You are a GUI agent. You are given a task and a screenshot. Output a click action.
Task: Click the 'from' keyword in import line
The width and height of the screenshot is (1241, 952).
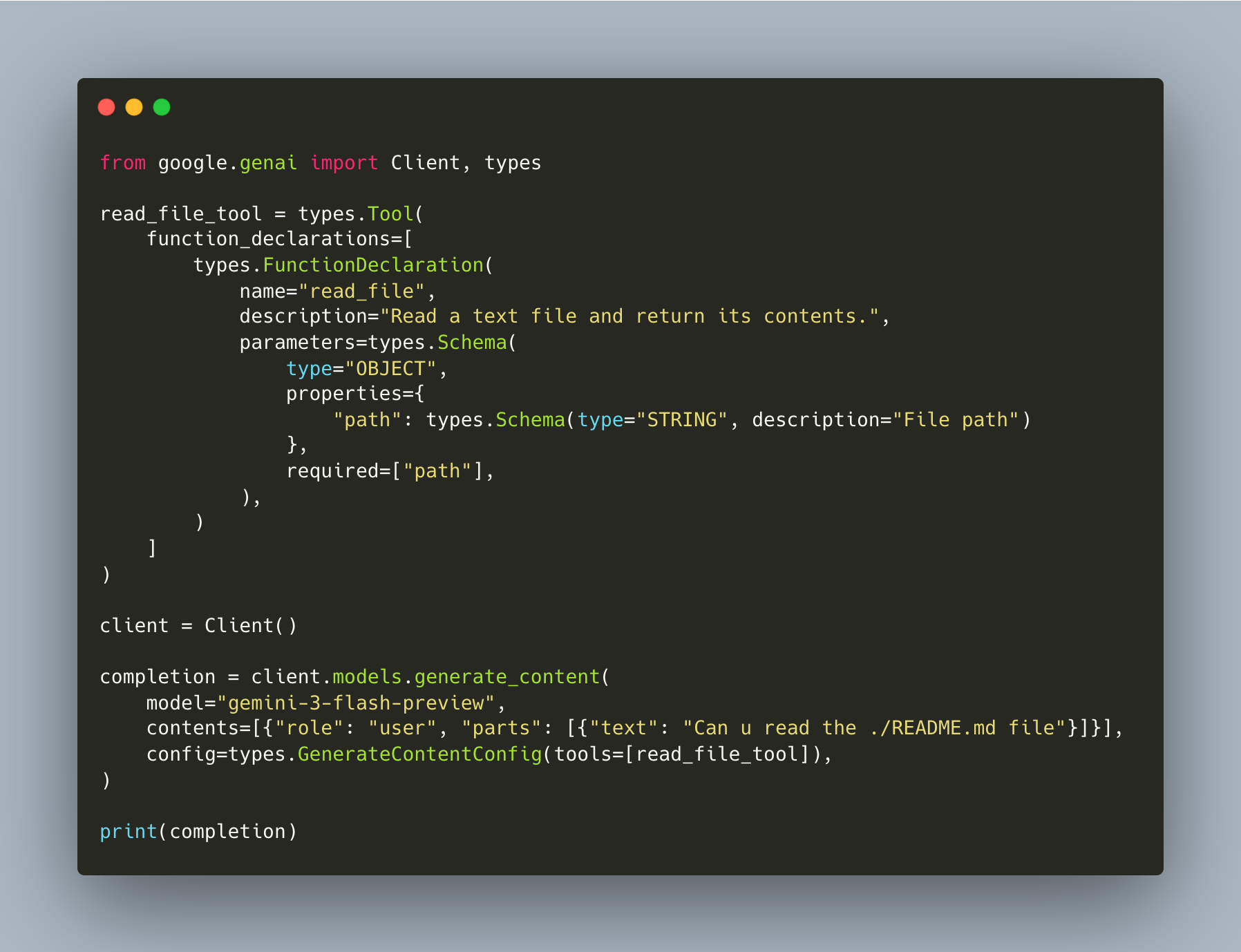(x=123, y=163)
